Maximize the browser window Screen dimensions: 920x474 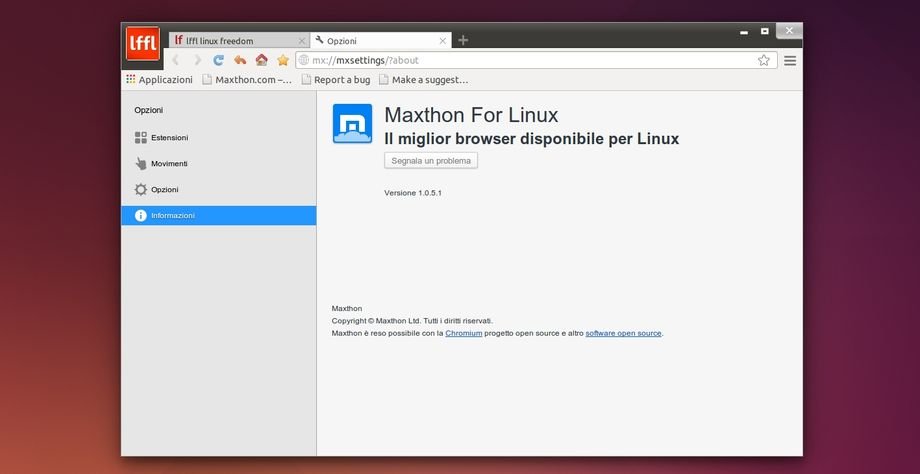765,31
